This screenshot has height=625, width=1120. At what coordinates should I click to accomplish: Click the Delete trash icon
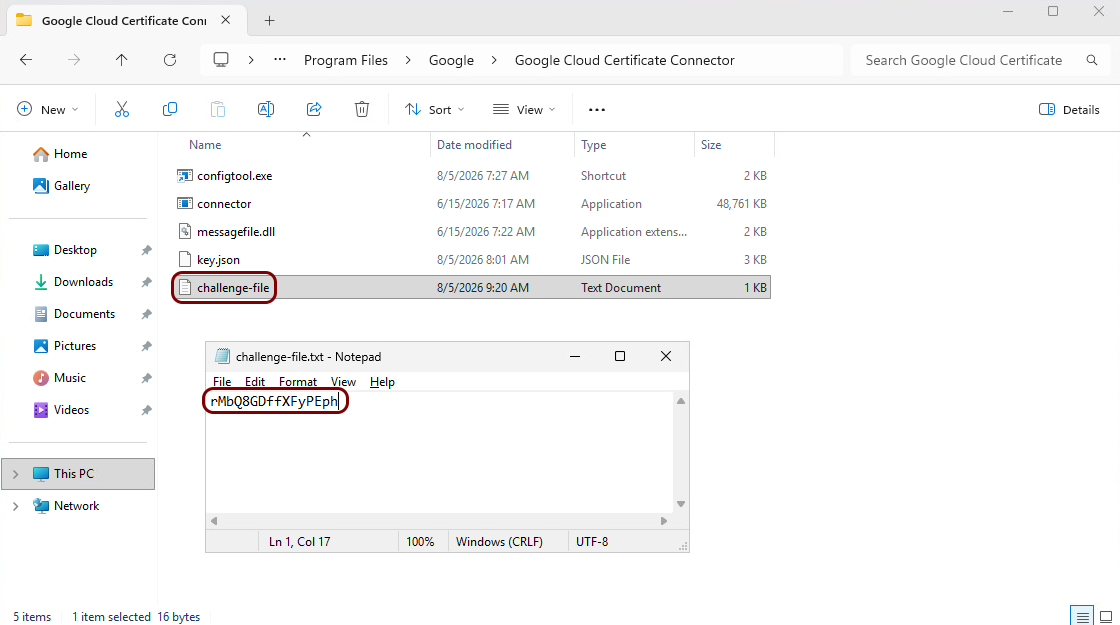click(362, 109)
